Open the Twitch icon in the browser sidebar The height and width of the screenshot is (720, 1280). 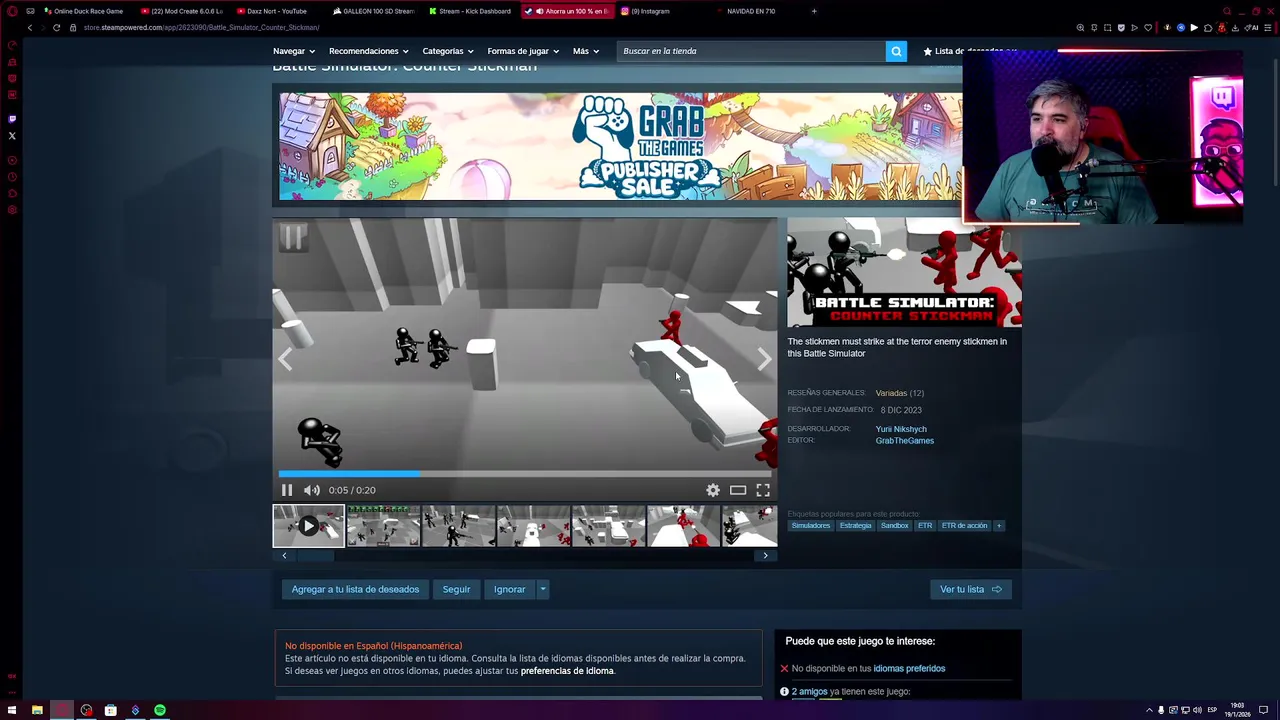(12, 119)
